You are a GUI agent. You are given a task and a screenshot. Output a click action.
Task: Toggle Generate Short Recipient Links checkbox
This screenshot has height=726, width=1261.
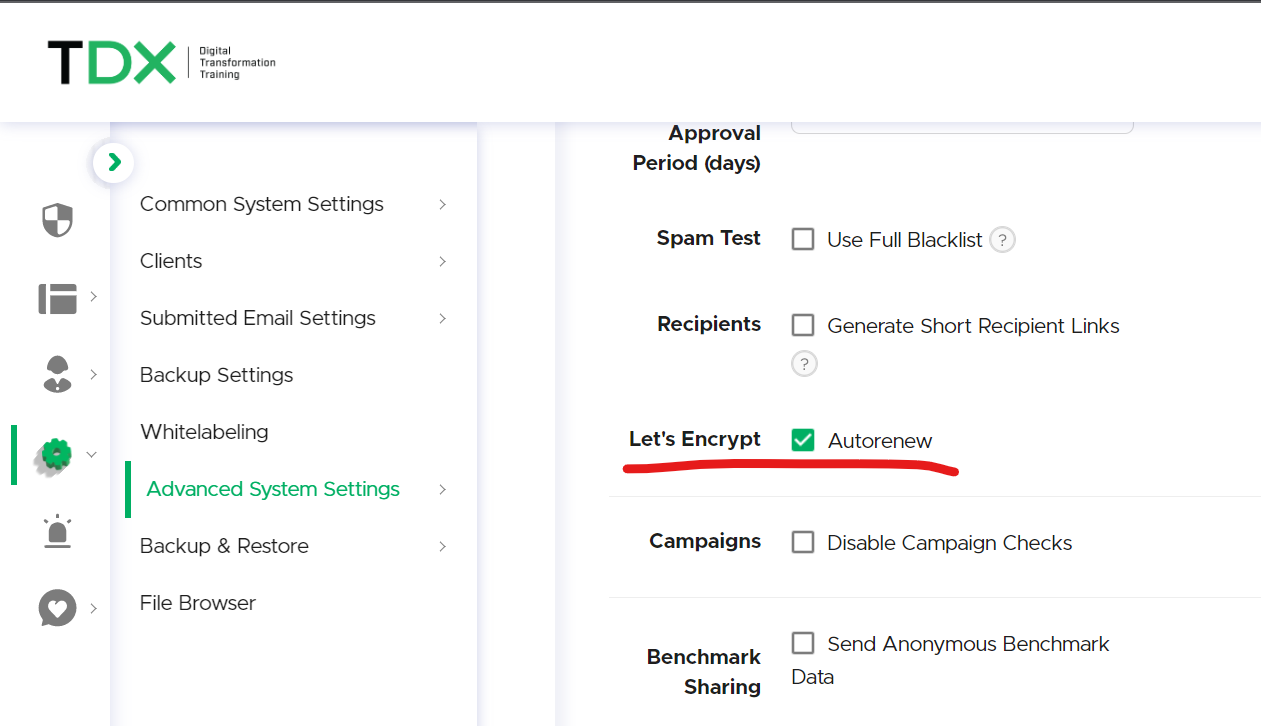(803, 325)
